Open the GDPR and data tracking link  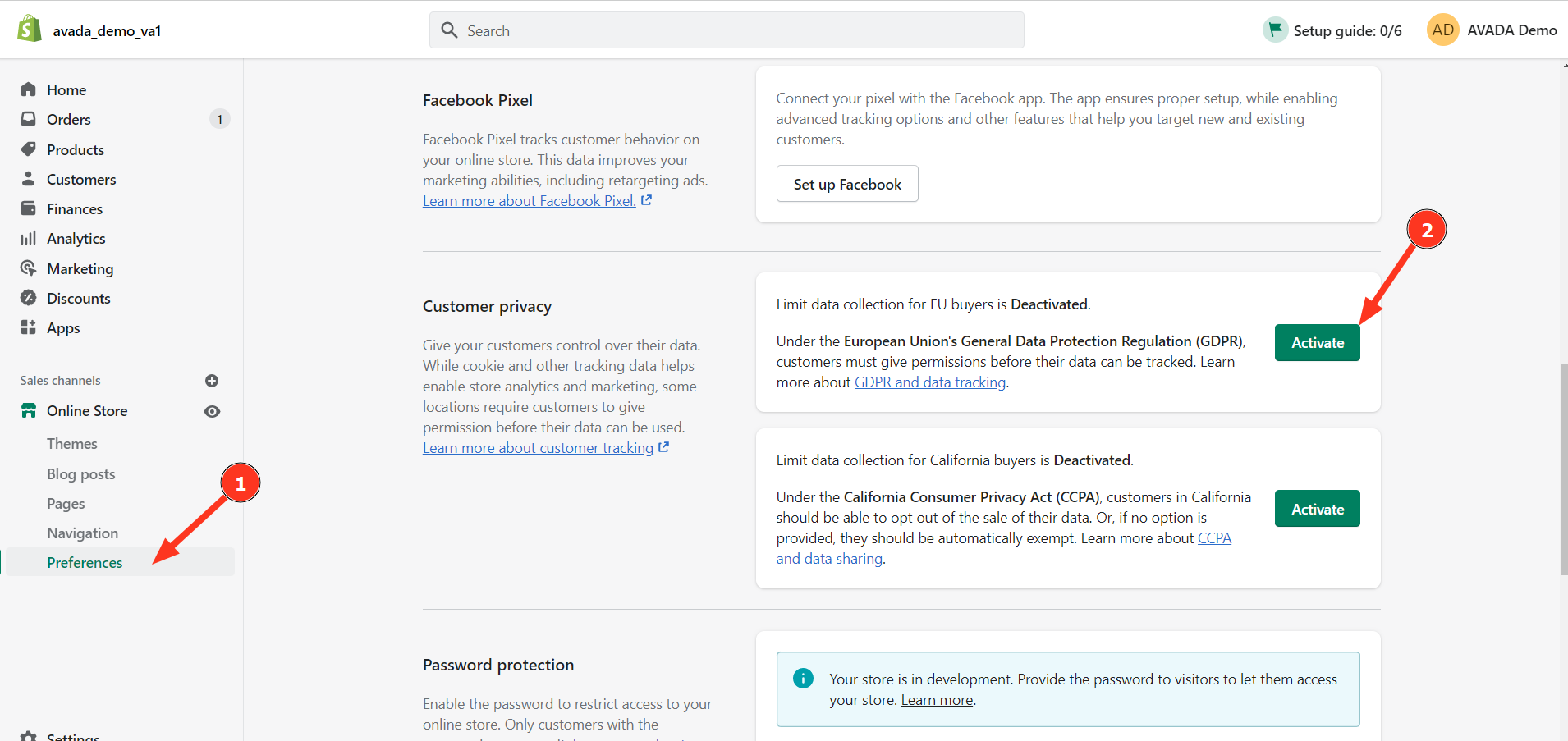tap(930, 382)
